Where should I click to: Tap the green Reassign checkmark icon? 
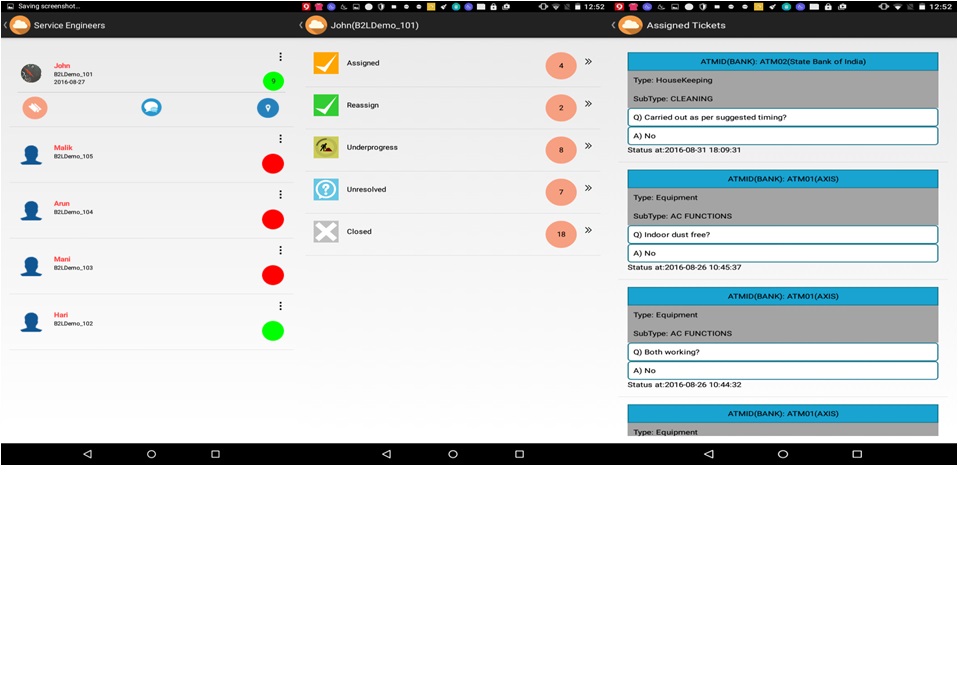click(326, 105)
